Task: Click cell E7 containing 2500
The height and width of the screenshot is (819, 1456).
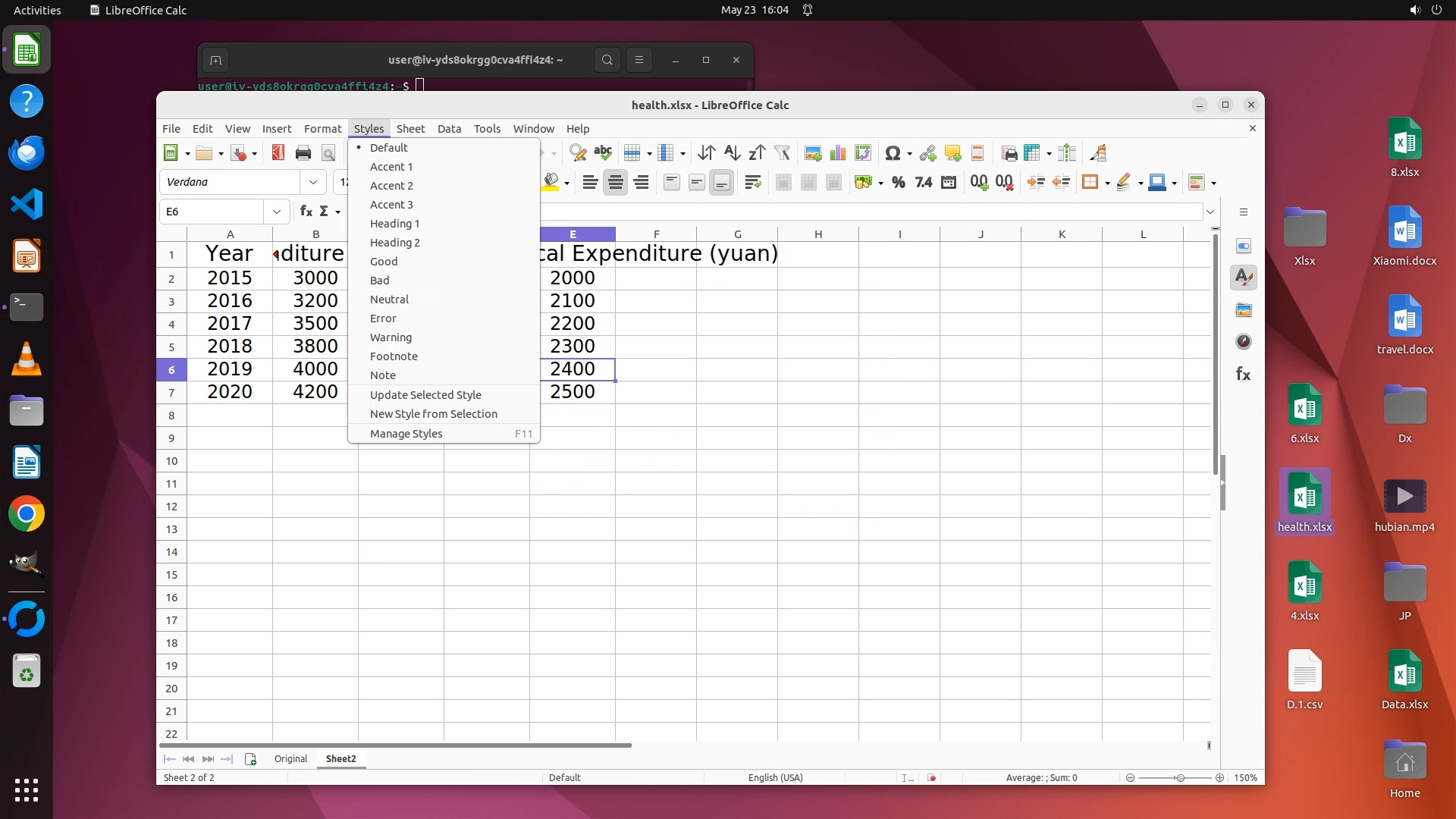Action: pyautogui.click(x=573, y=392)
